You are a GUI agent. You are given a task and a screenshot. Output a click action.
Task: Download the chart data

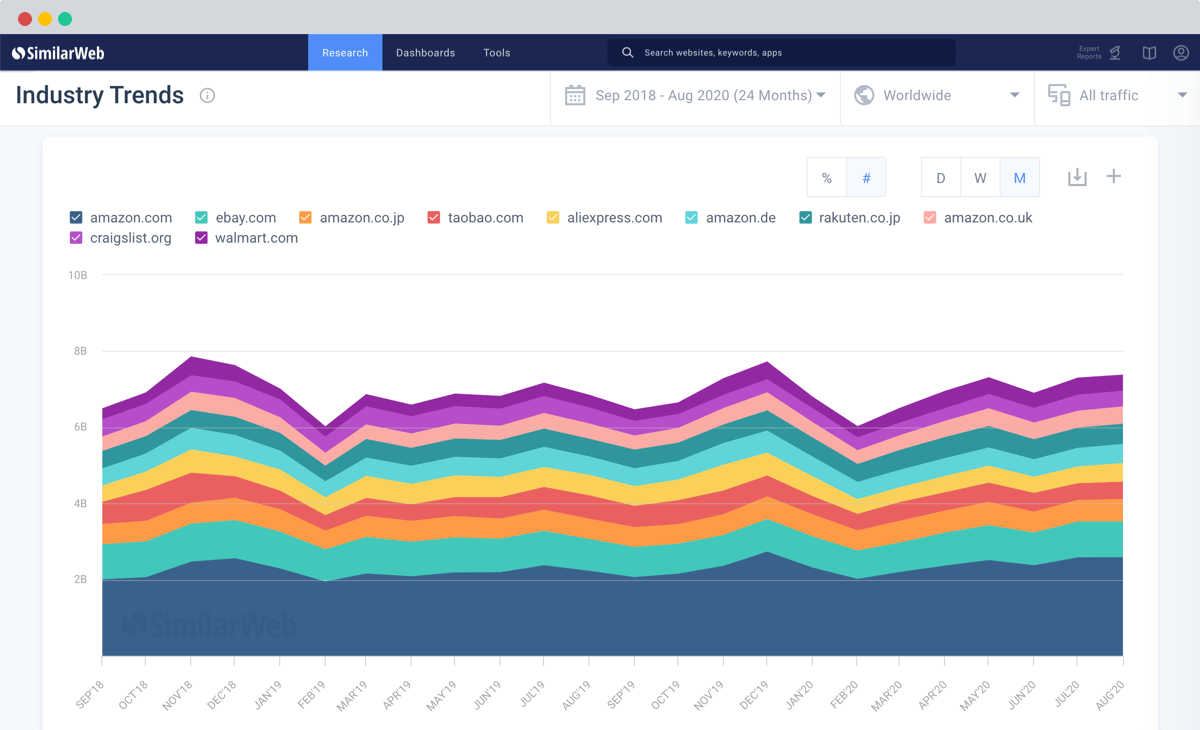click(x=1077, y=177)
